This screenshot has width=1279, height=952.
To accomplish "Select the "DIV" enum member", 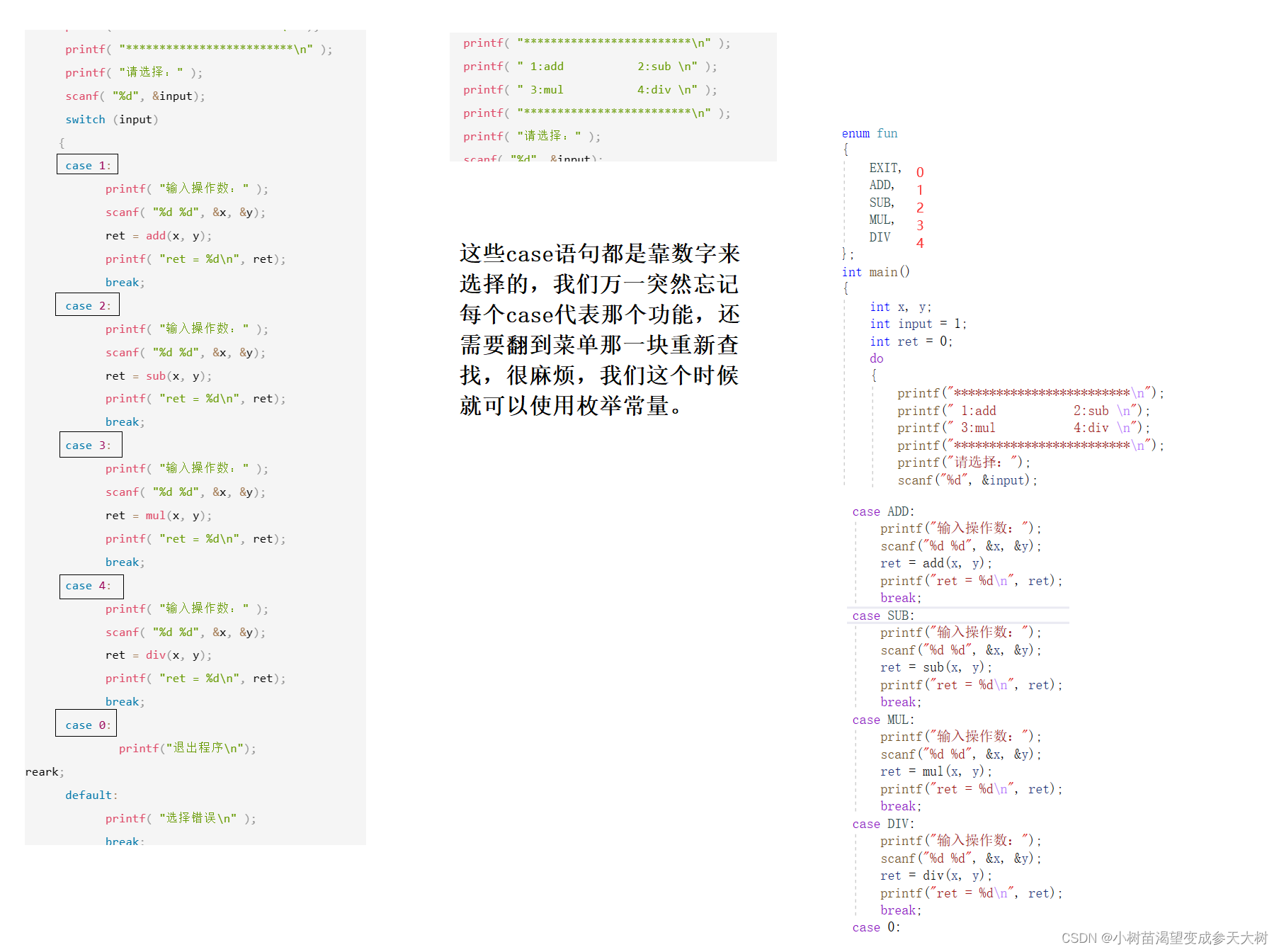I will click(x=880, y=237).
